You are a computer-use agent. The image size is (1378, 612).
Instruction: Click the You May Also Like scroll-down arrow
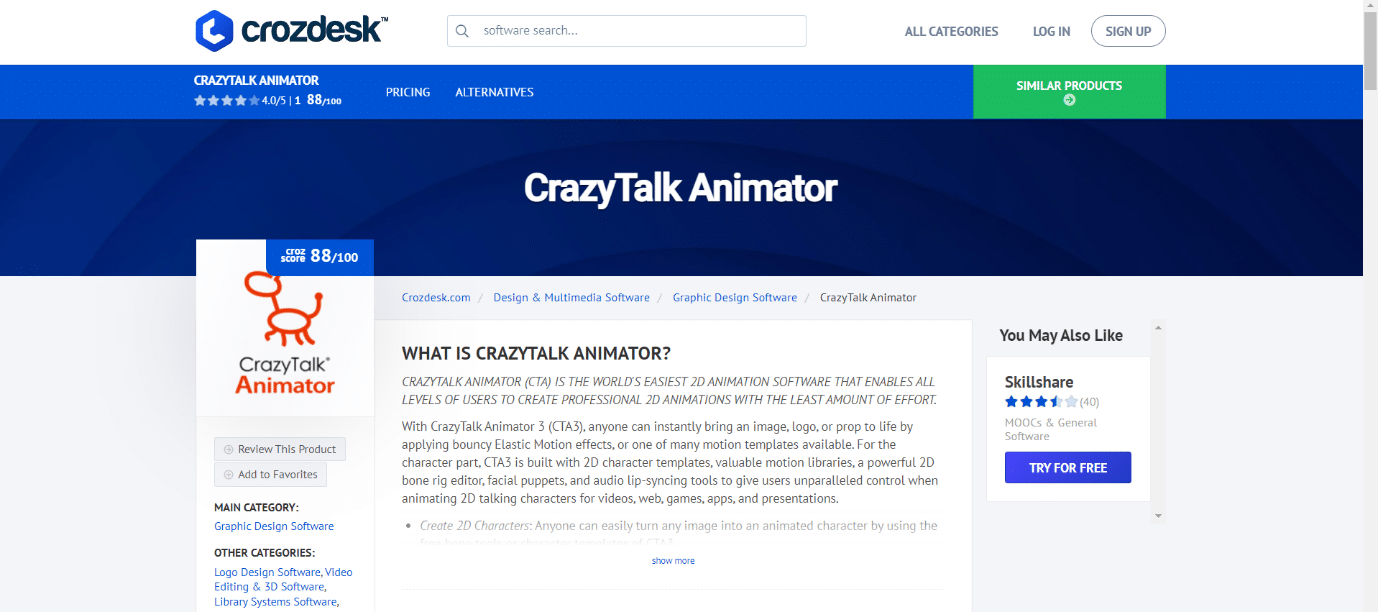tap(1159, 516)
